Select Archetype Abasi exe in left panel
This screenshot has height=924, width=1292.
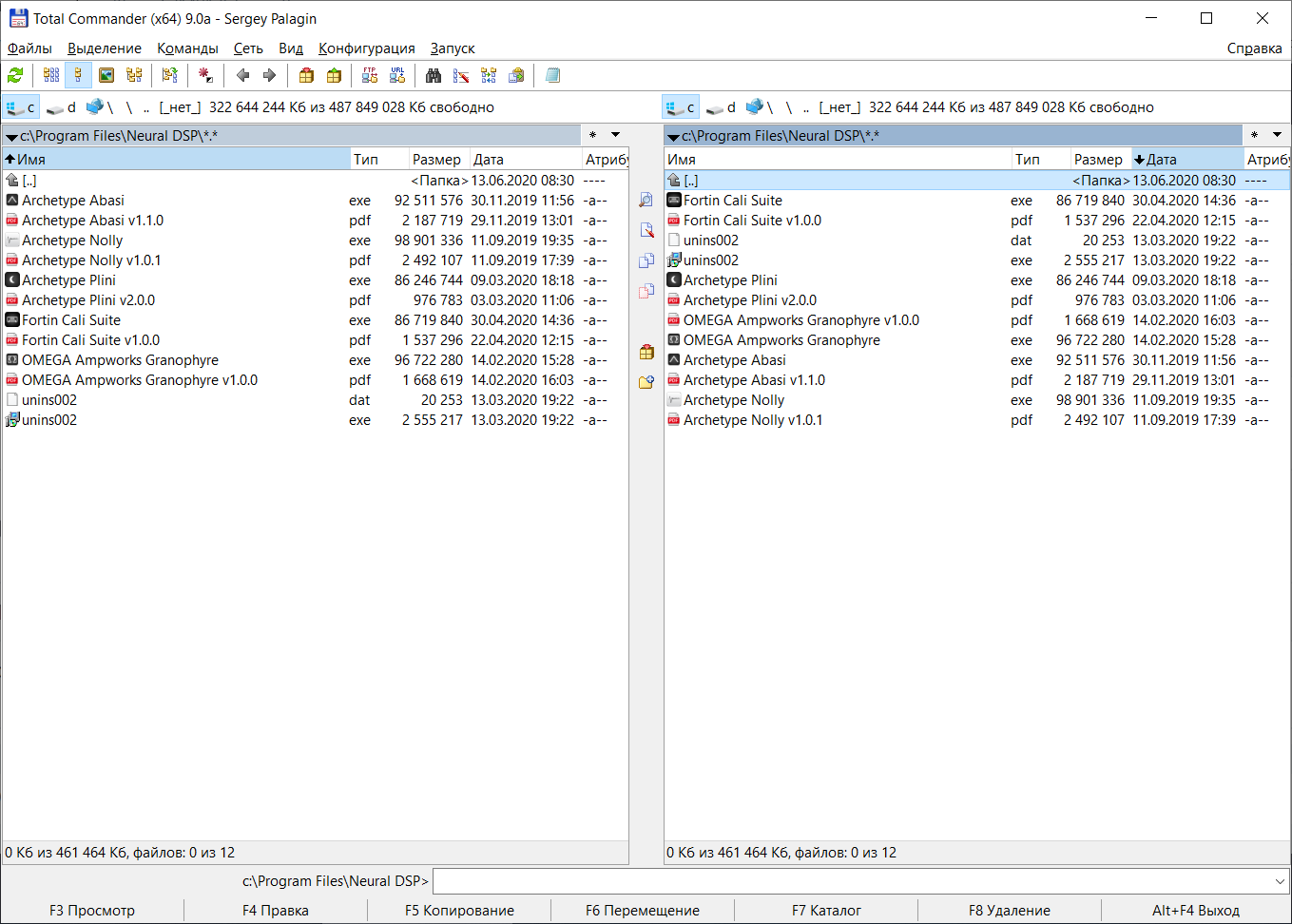(x=315, y=200)
